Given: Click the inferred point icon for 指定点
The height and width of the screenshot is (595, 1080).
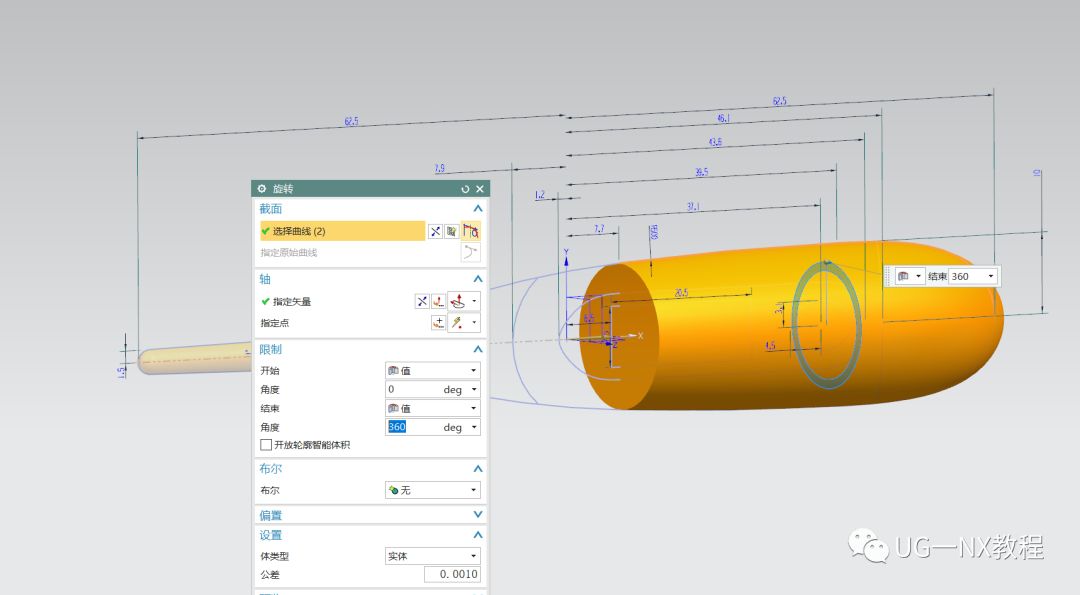Looking at the screenshot, I should pyautogui.click(x=457, y=323).
